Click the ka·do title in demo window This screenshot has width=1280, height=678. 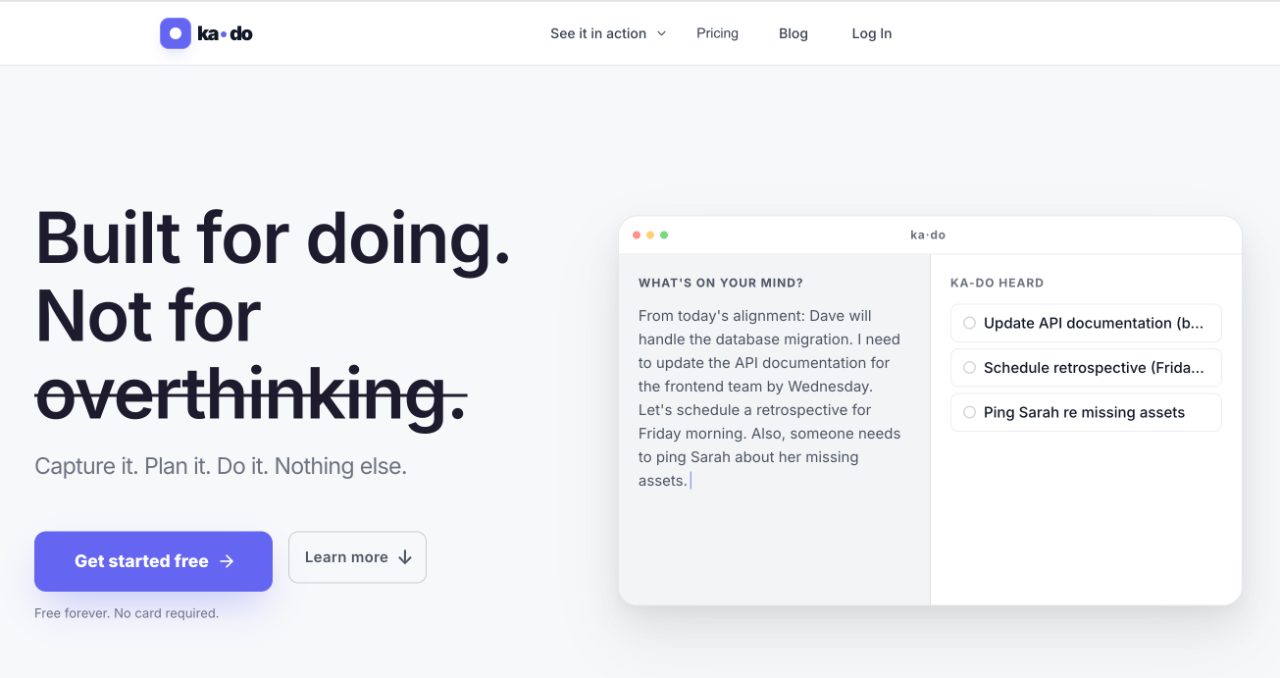click(928, 235)
